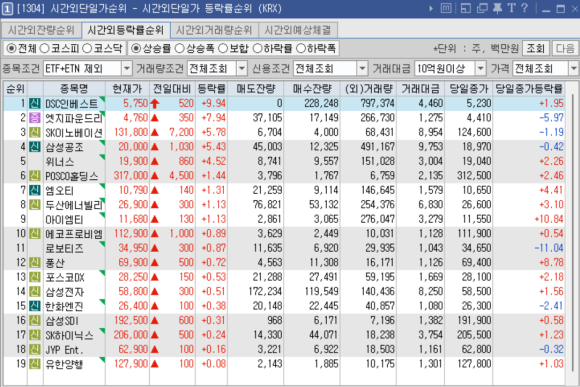
Task: Click the 'm' memo icon in title bar
Action: coord(446,8)
